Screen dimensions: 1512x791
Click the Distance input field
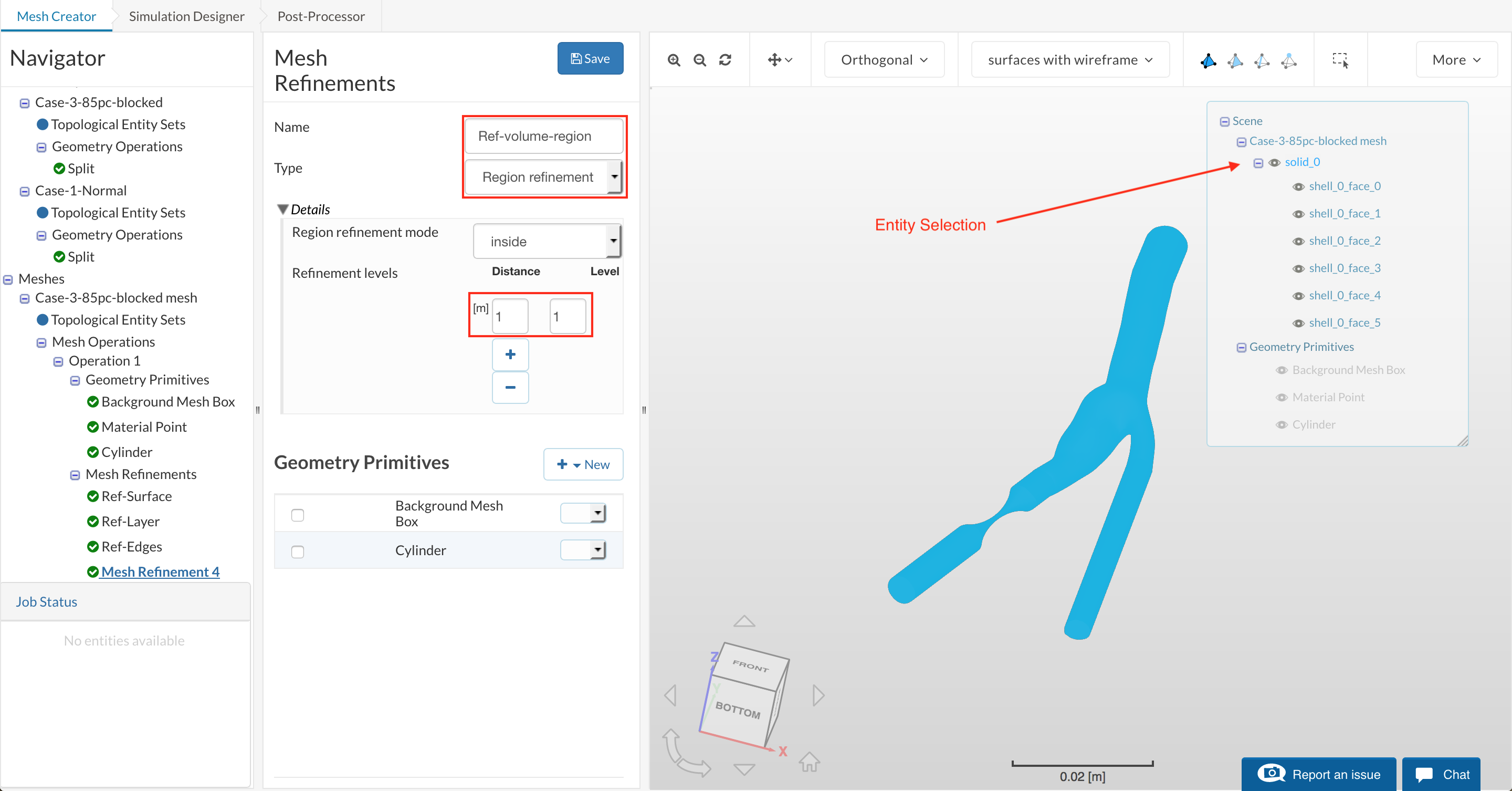tap(509, 317)
